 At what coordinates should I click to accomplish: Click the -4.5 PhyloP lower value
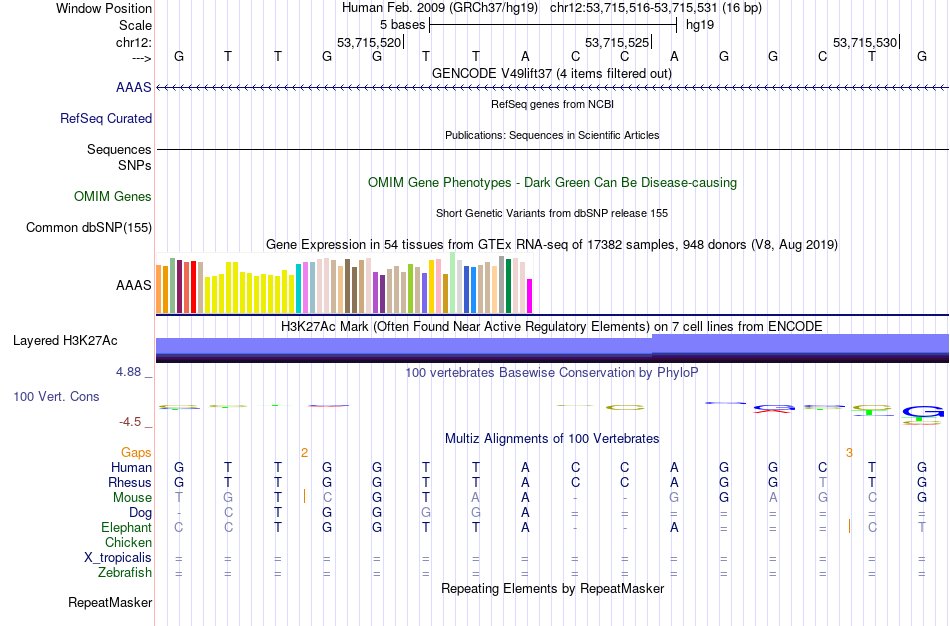click(x=130, y=422)
